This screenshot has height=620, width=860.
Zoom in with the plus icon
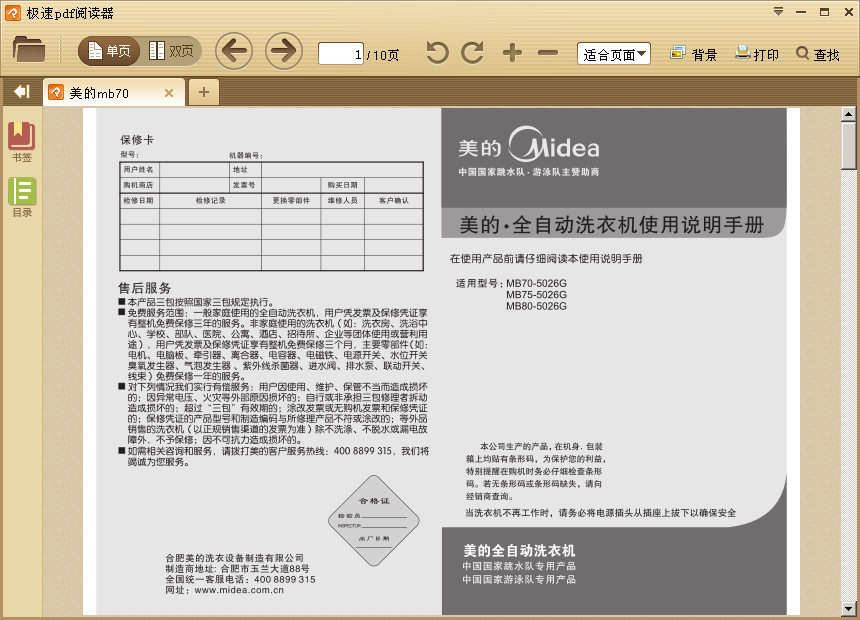[x=512, y=53]
